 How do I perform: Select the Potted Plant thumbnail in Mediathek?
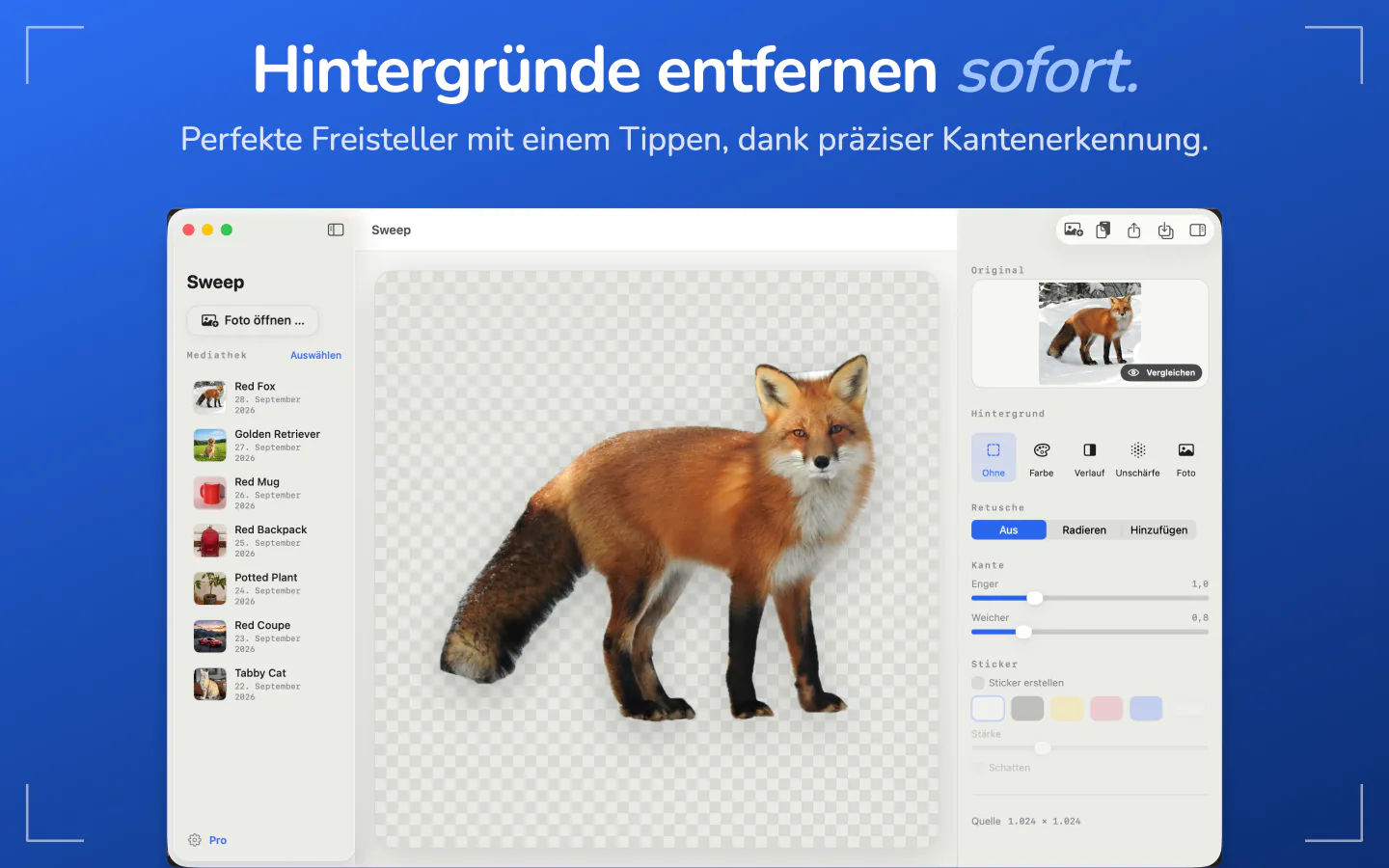tap(210, 588)
